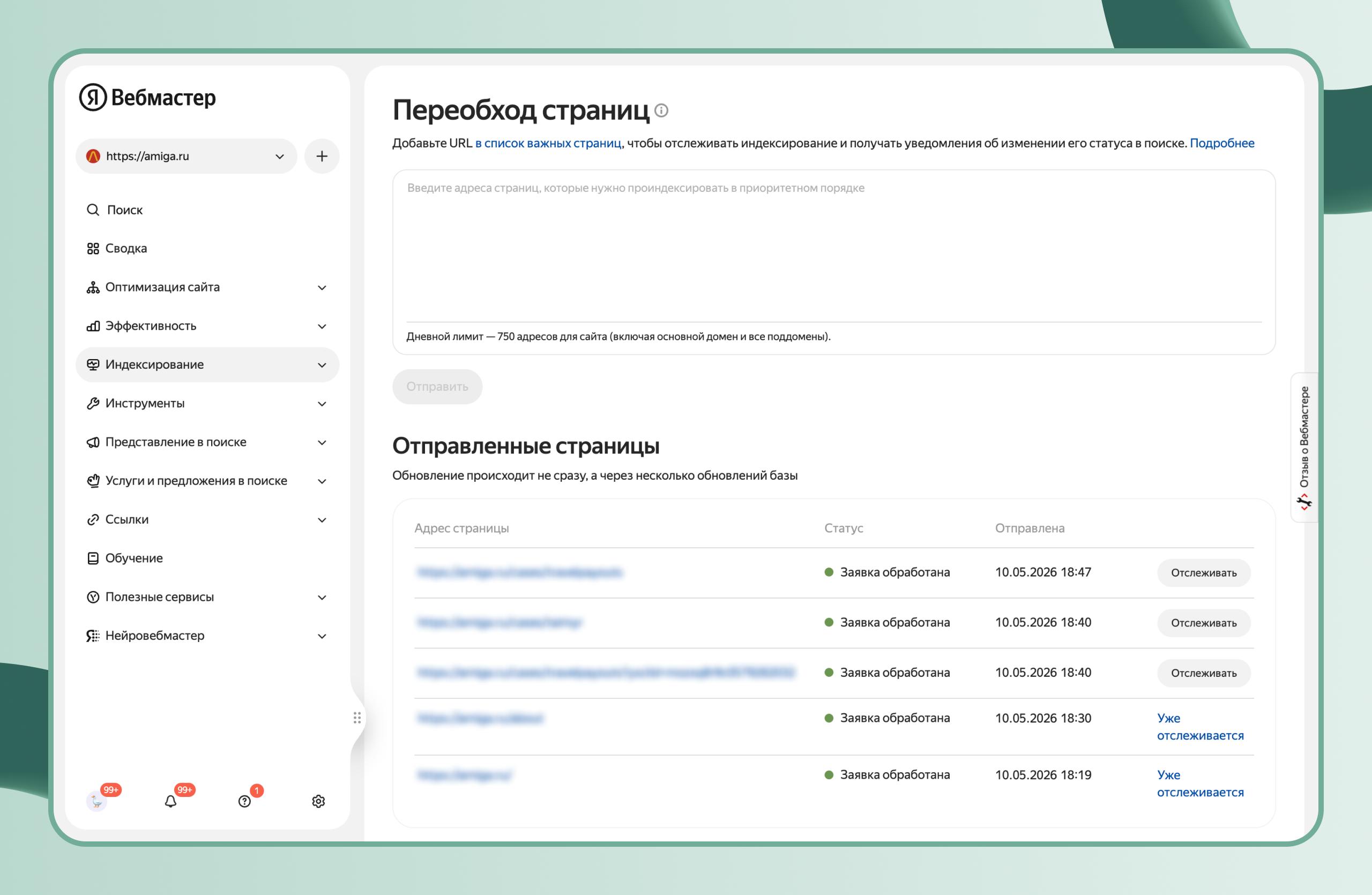The image size is (1372, 895).
Task: Click Заявка обработана status in 18:47 row
Action: [894, 572]
